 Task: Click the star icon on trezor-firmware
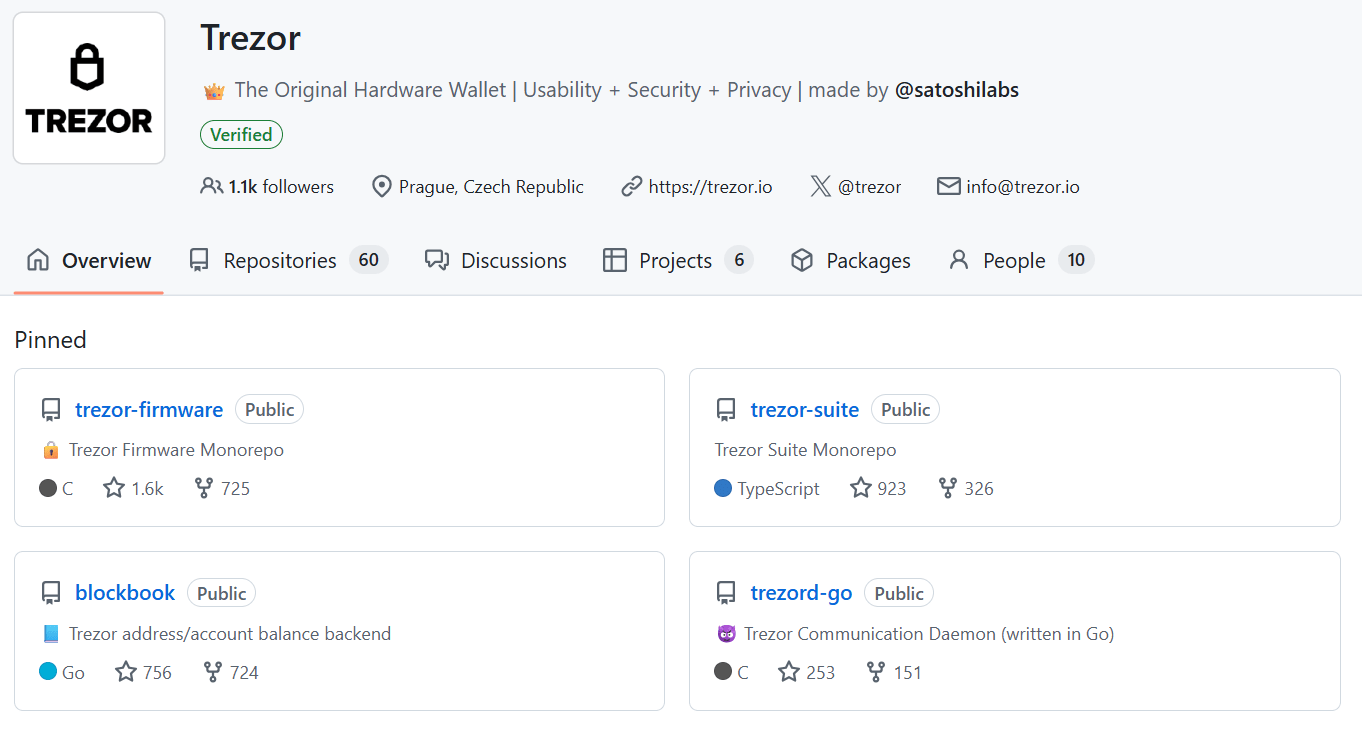[x=114, y=488]
